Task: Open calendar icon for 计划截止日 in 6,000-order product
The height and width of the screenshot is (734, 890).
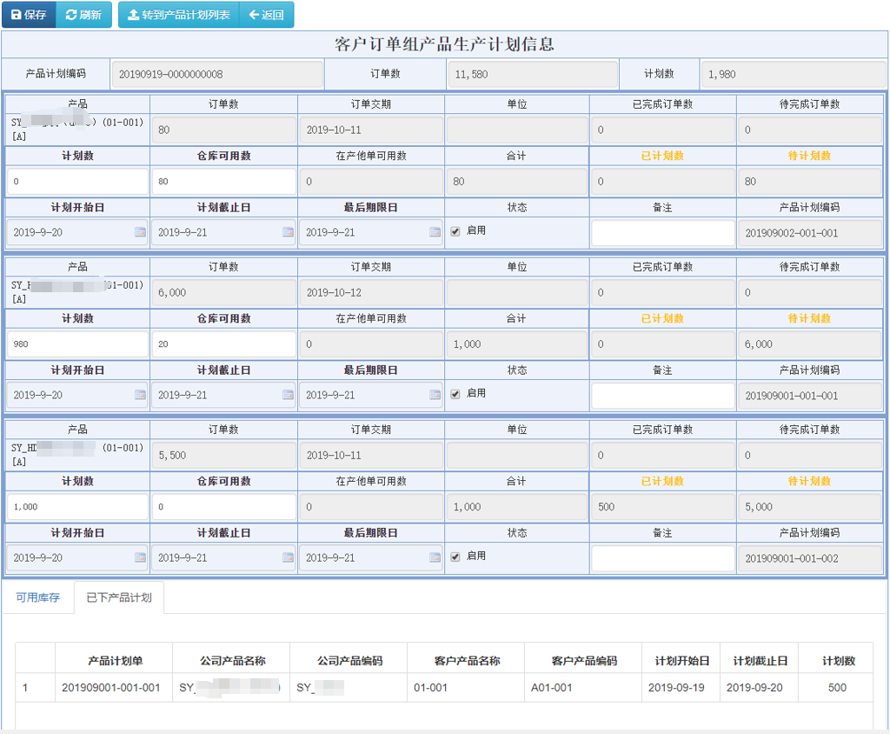Action: 288,395
